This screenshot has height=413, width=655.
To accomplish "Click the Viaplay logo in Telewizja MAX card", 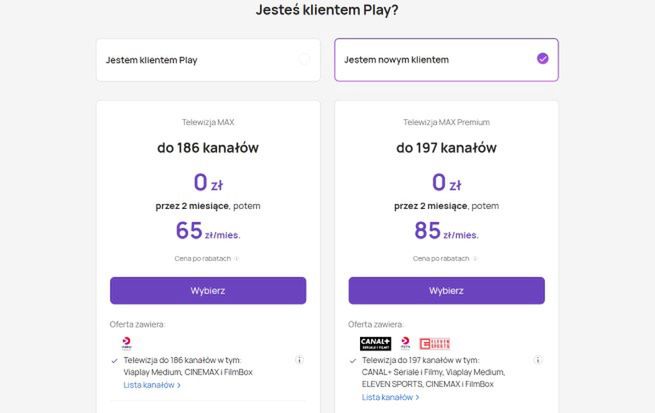I will click(x=125, y=342).
